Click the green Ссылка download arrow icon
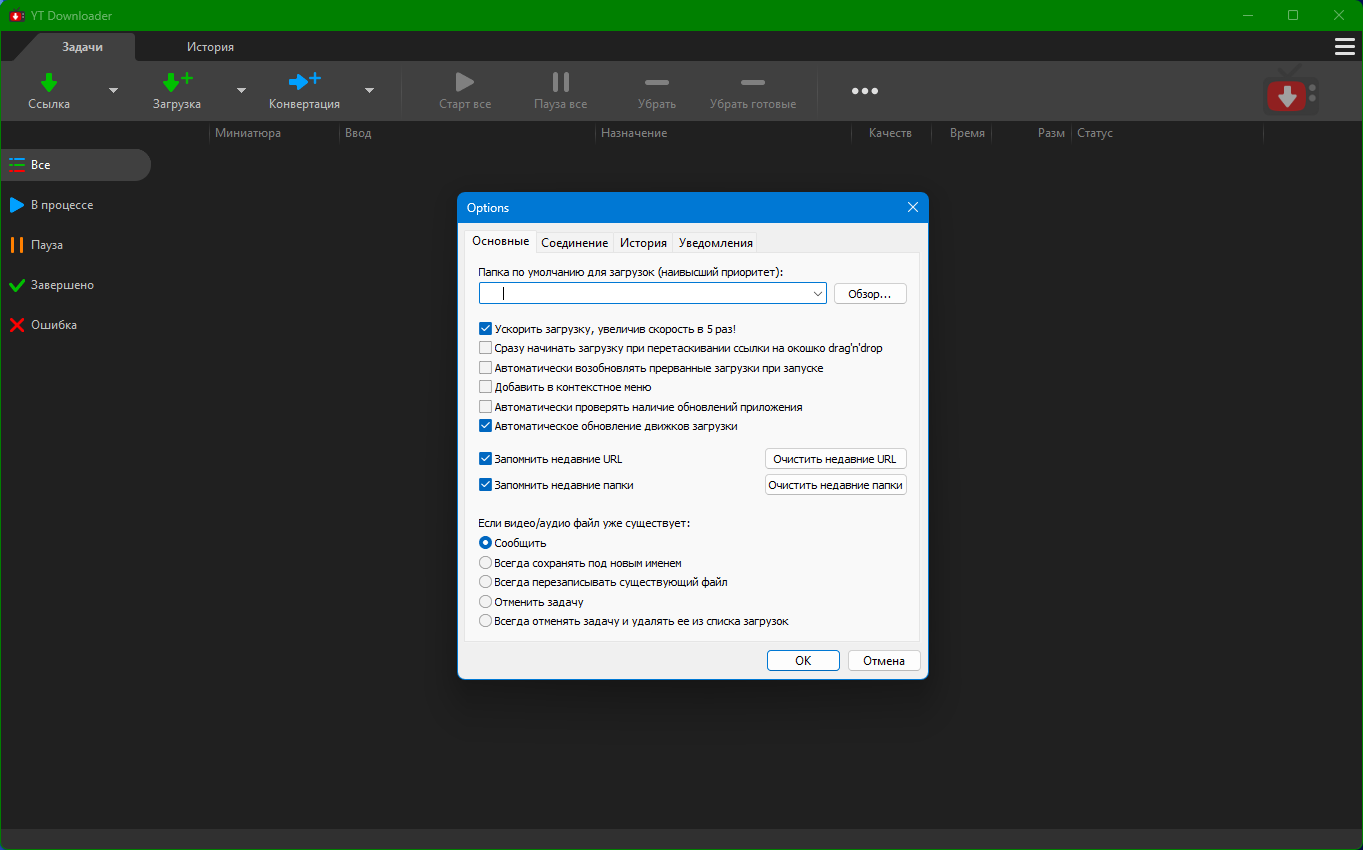Image resolution: width=1363 pixels, height=850 pixels. [x=49, y=82]
